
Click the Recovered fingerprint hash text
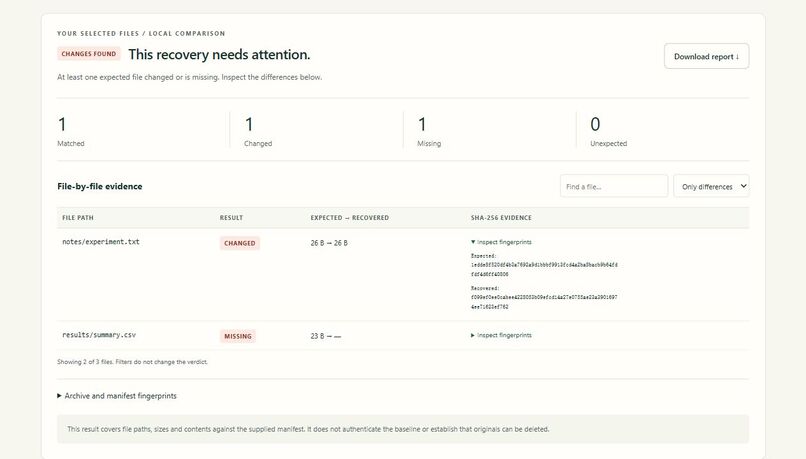pos(544,302)
